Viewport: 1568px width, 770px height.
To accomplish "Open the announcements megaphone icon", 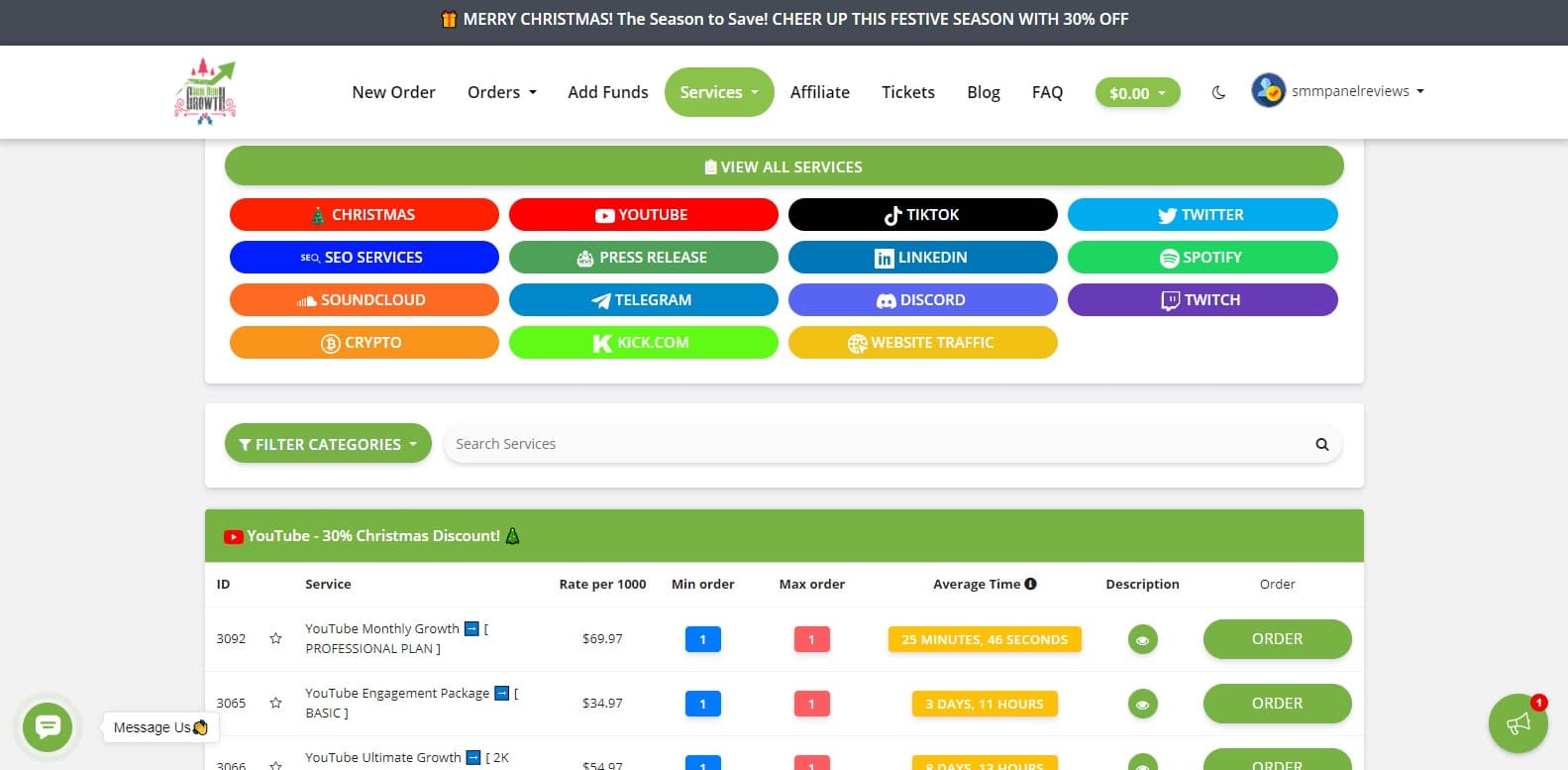I will 1517,723.
